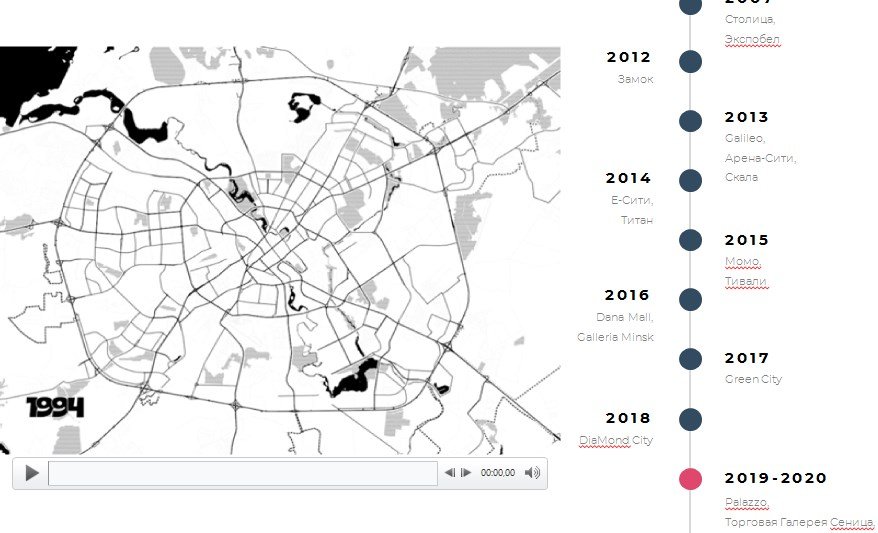The width and height of the screenshot is (878, 533).
Task: Select the 2012 timeline dot
Action: click(x=690, y=61)
